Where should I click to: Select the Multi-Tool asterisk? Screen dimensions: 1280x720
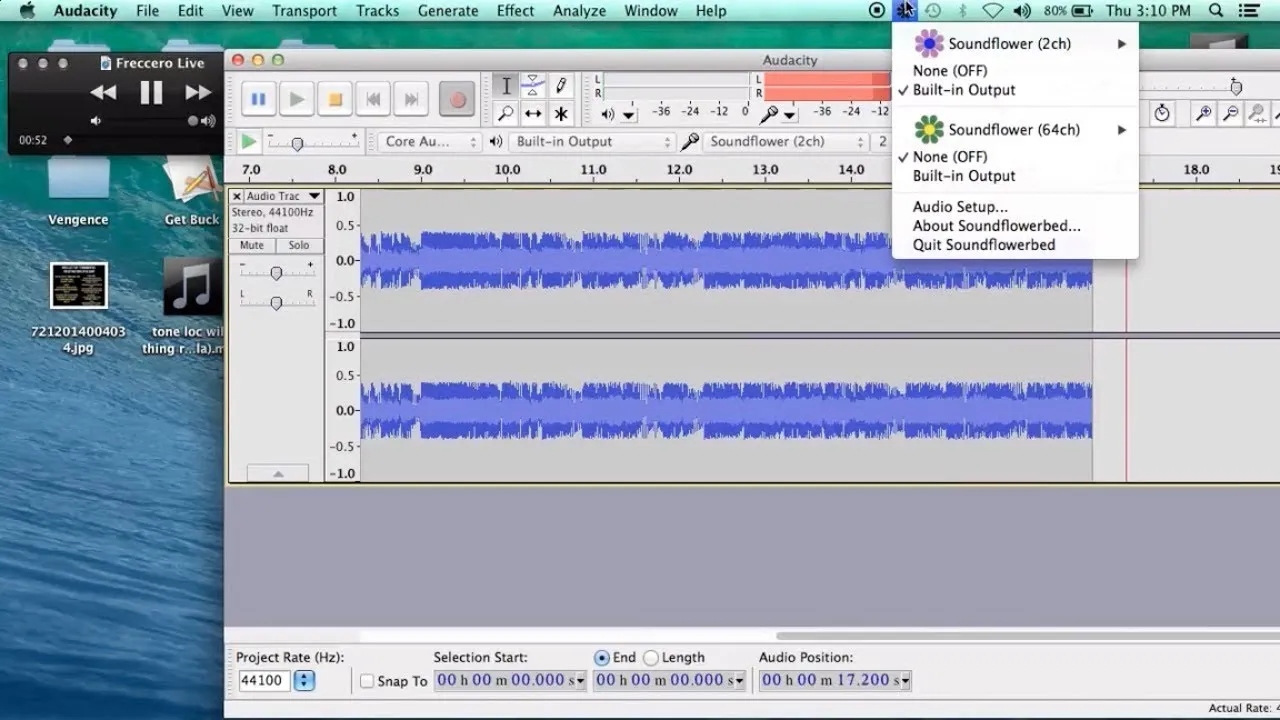pos(562,114)
